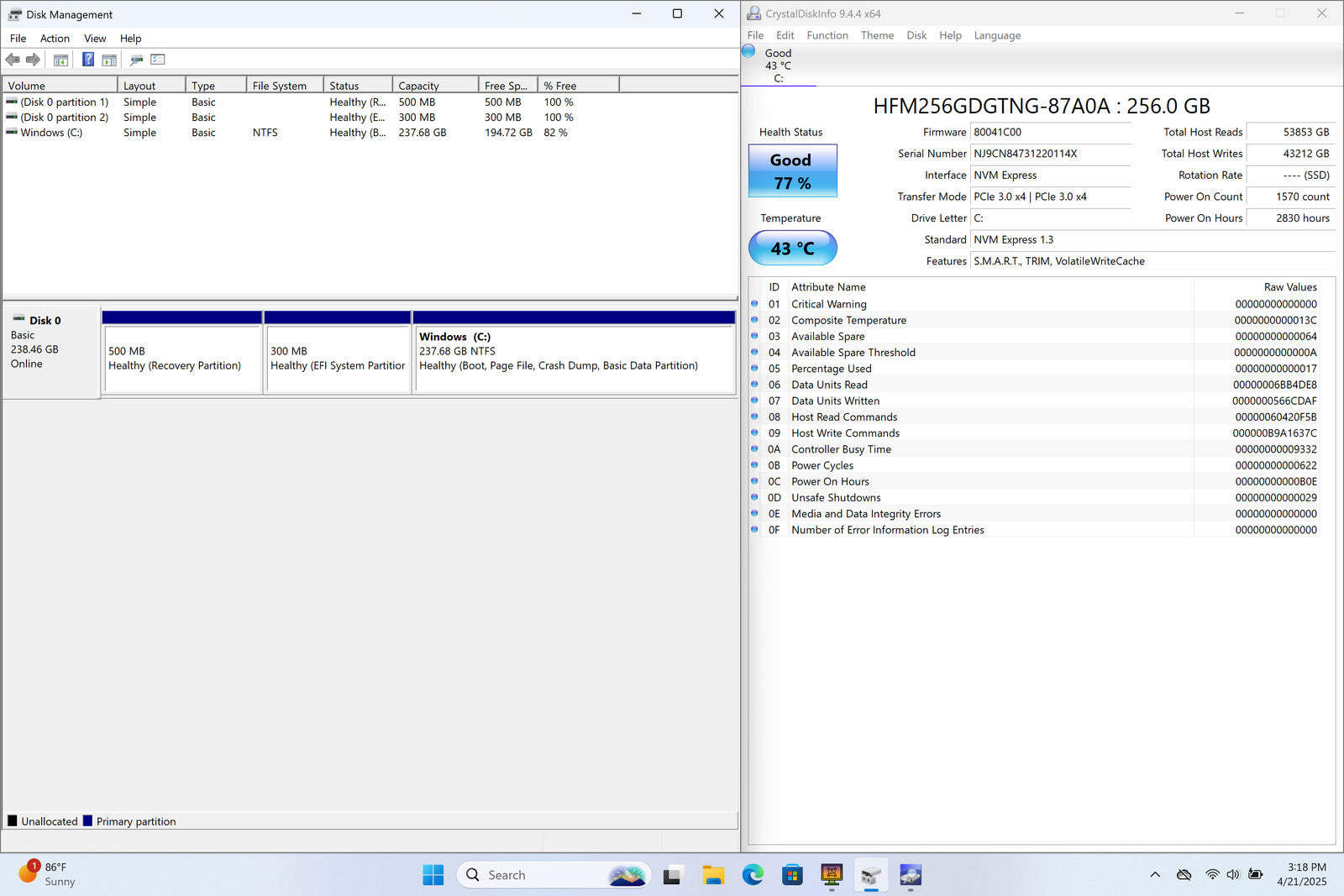Click the 43 °C temperature button

792,249
